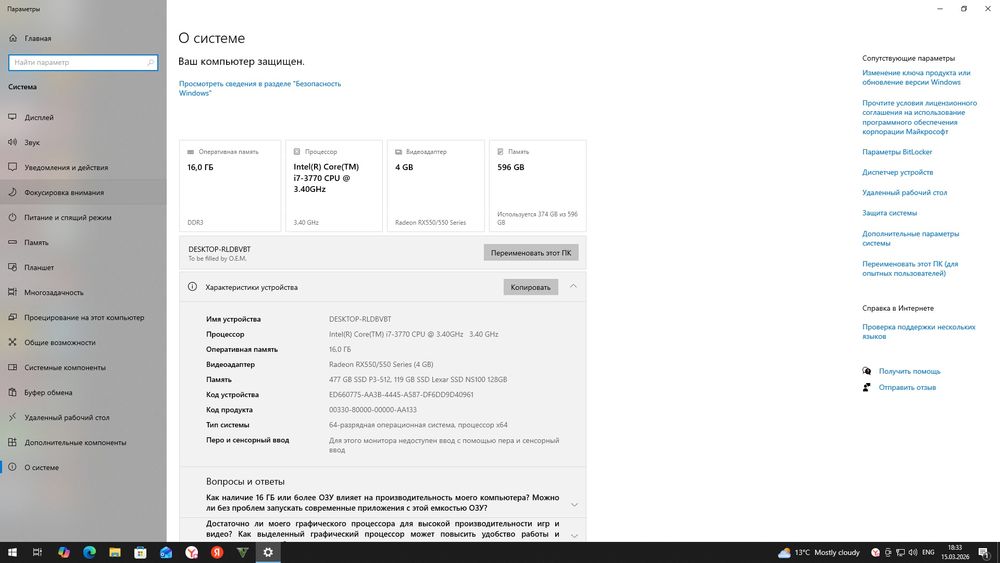The height and width of the screenshot is (563, 1000).
Task: Open Windows Security details link
Action: tap(260, 88)
